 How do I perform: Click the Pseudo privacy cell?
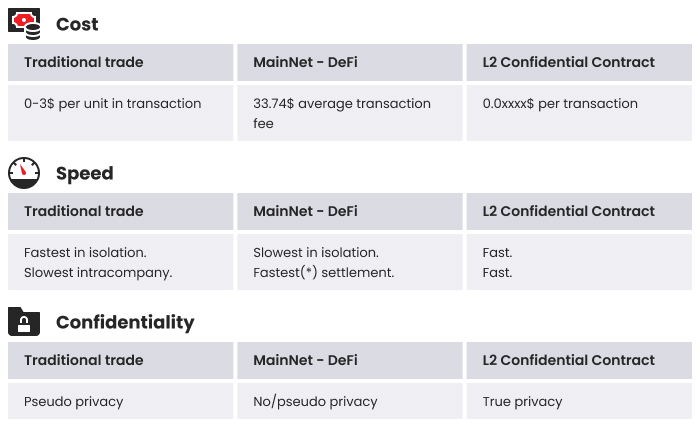click(x=121, y=401)
